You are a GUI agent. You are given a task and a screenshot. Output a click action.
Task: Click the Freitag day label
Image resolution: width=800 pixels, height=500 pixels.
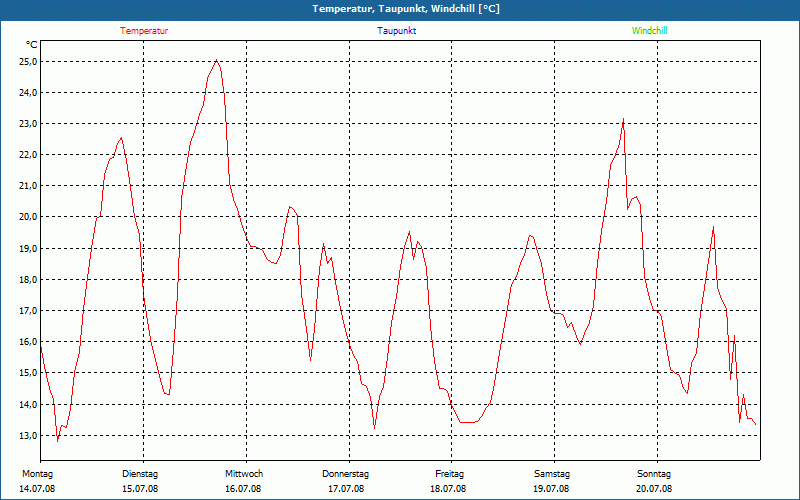(x=449, y=474)
